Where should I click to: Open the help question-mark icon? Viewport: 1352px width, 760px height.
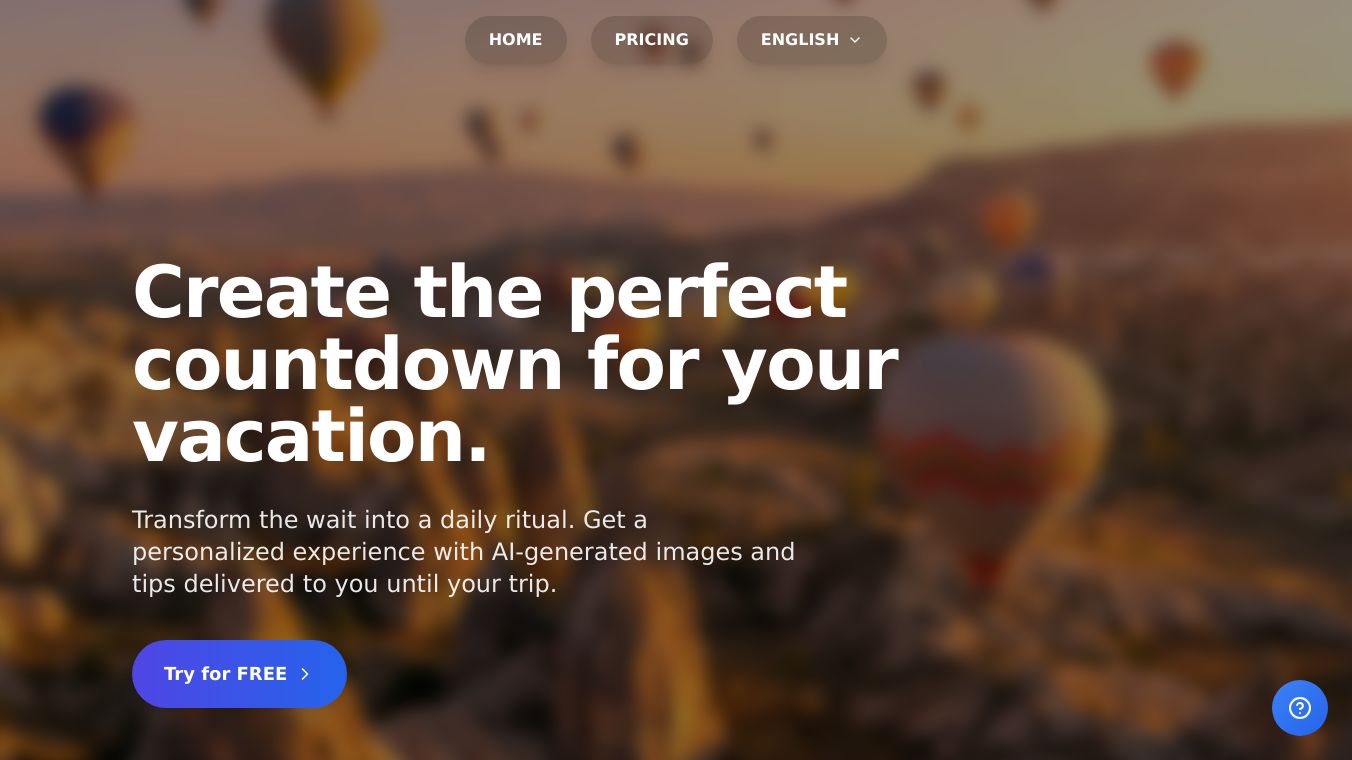point(1299,708)
